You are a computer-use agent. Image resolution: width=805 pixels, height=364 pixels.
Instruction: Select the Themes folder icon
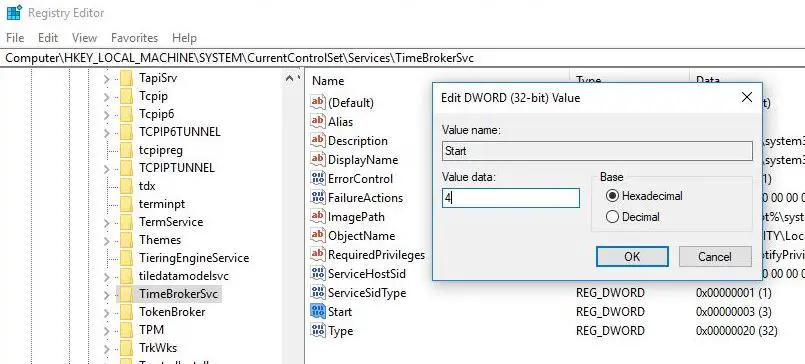coord(126,240)
